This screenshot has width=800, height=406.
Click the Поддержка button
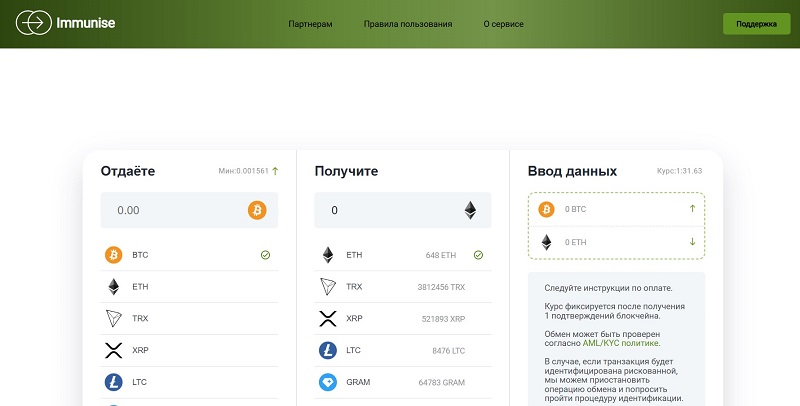pyautogui.click(x=756, y=24)
